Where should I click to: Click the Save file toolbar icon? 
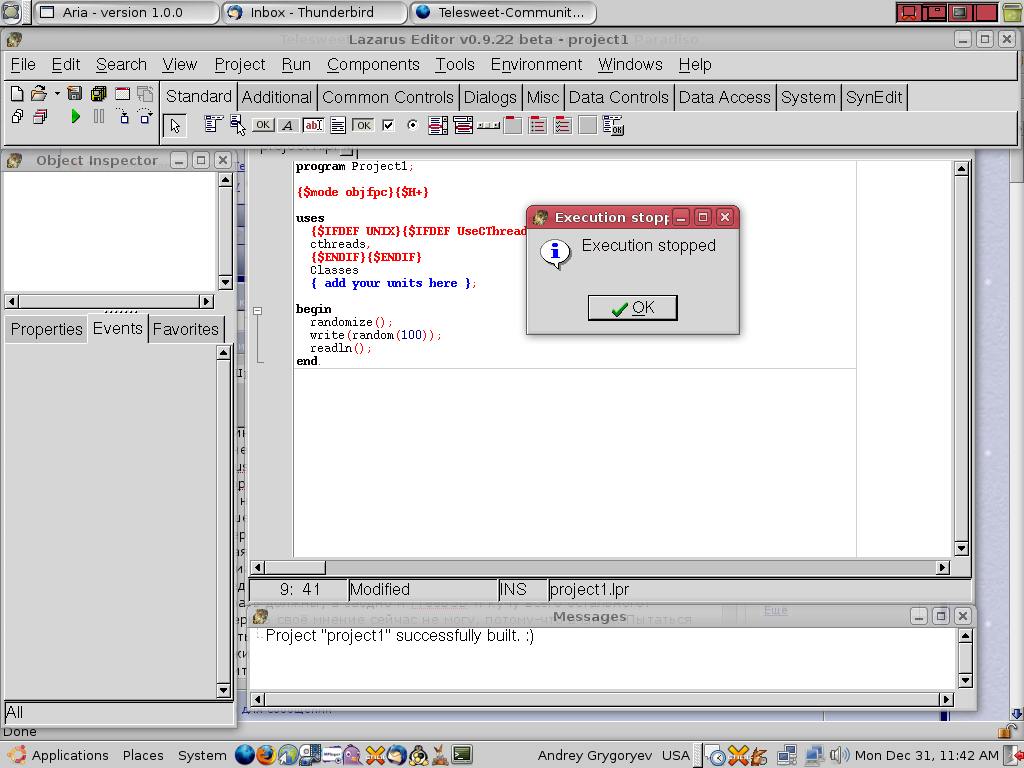74,94
